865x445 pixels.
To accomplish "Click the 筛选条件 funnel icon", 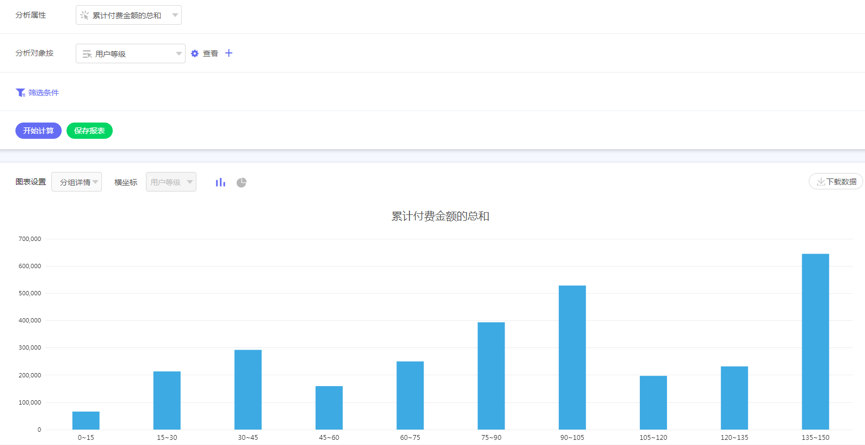I will coord(20,93).
